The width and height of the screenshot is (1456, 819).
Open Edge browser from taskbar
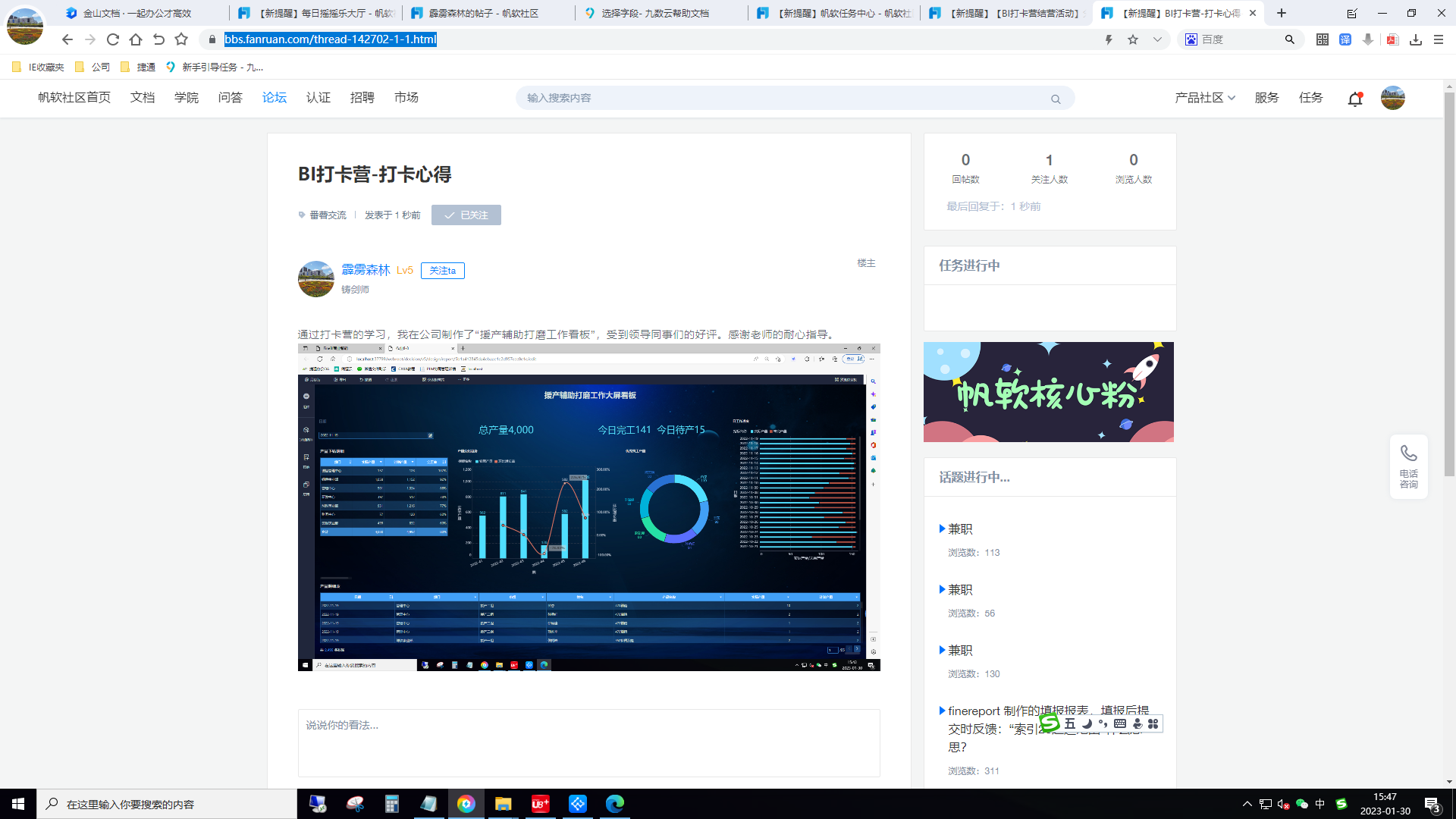tap(614, 804)
